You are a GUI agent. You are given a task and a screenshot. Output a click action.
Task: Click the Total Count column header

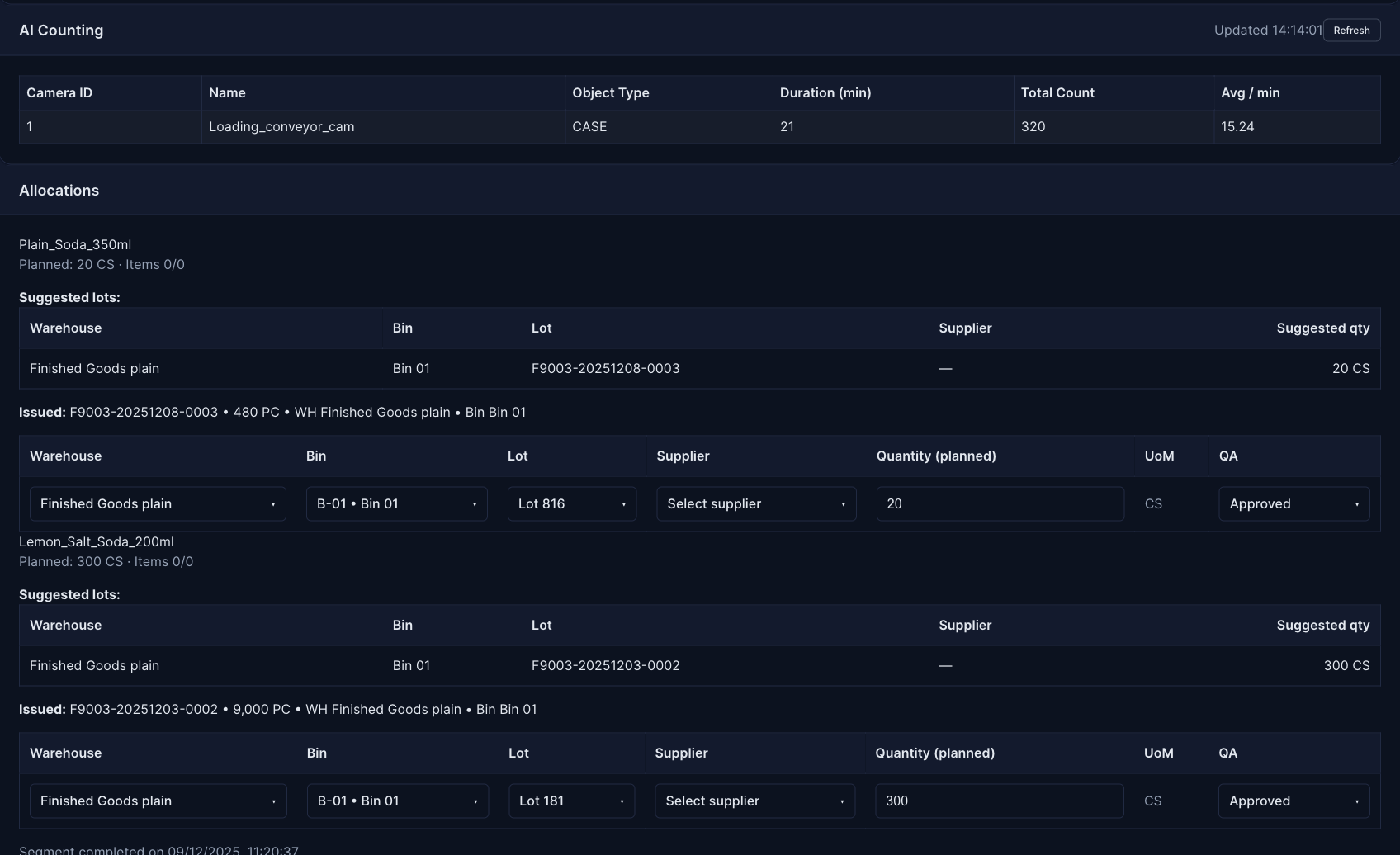coord(1057,93)
